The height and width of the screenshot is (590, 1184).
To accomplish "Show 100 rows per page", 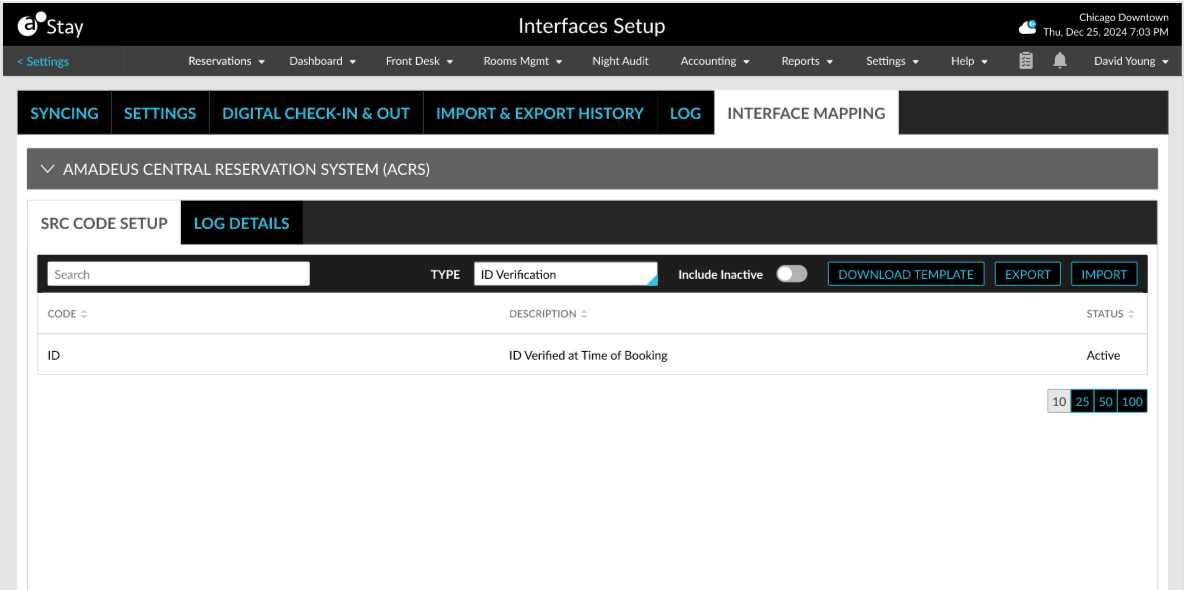I will [1132, 402].
